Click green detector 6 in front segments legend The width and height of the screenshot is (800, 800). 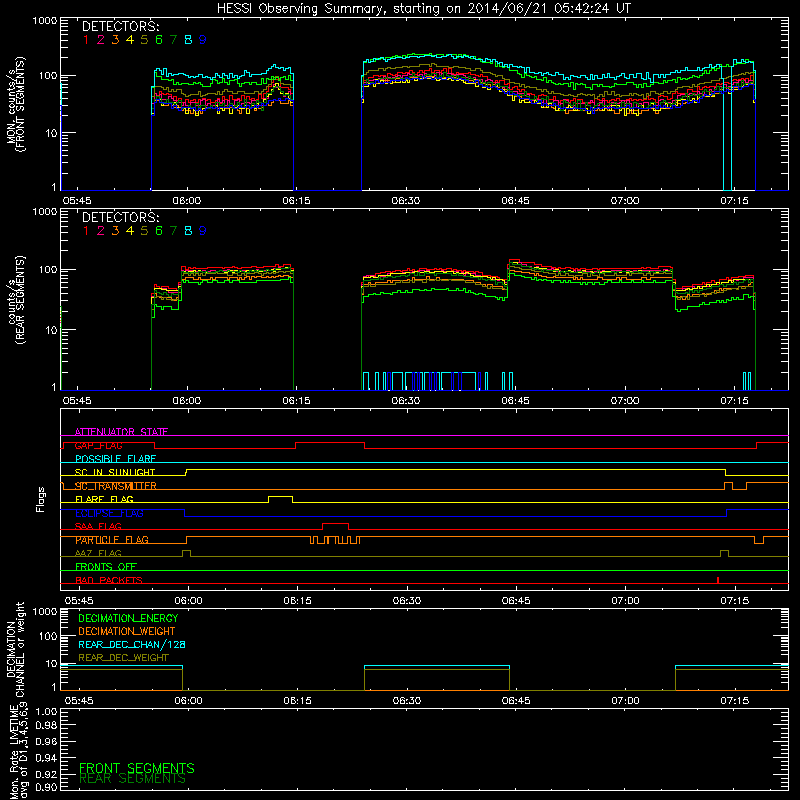[x=159, y=39]
